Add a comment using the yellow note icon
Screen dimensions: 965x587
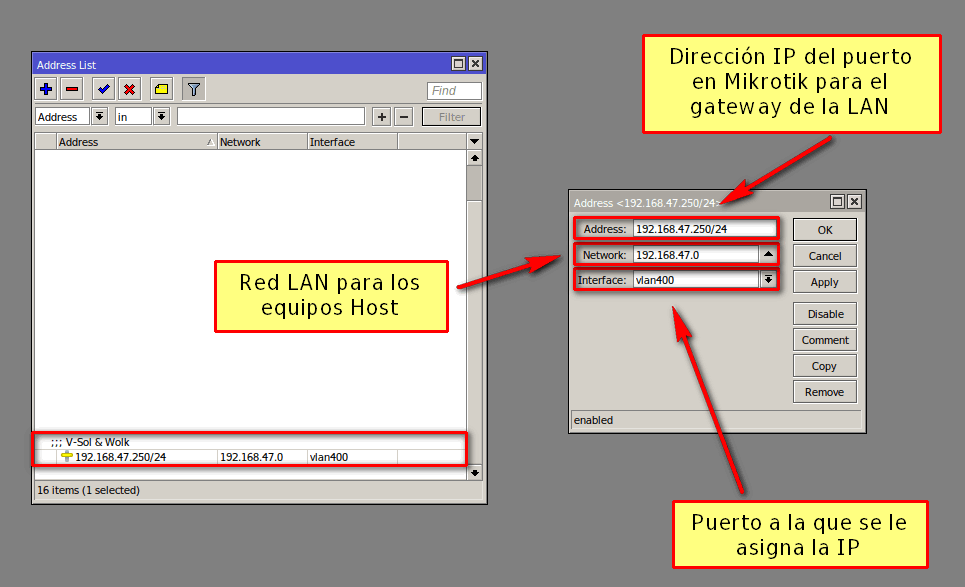pyautogui.click(x=161, y=89)
